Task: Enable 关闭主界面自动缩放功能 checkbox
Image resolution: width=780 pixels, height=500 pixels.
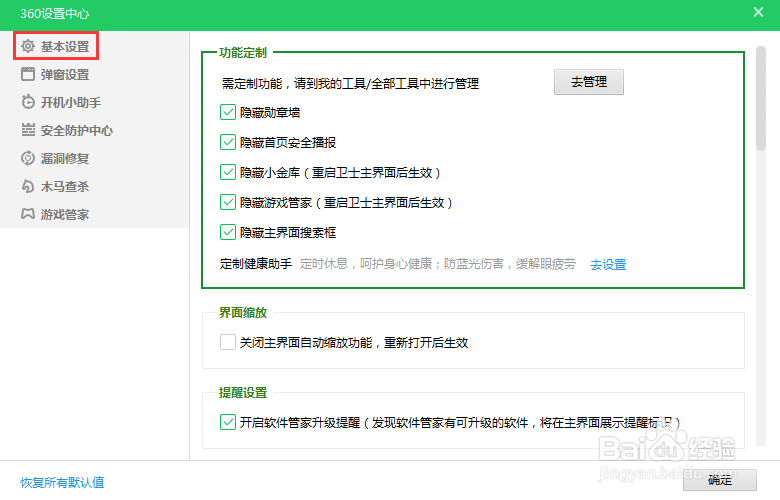Action: pyautogui.click(x=228, y=342)
